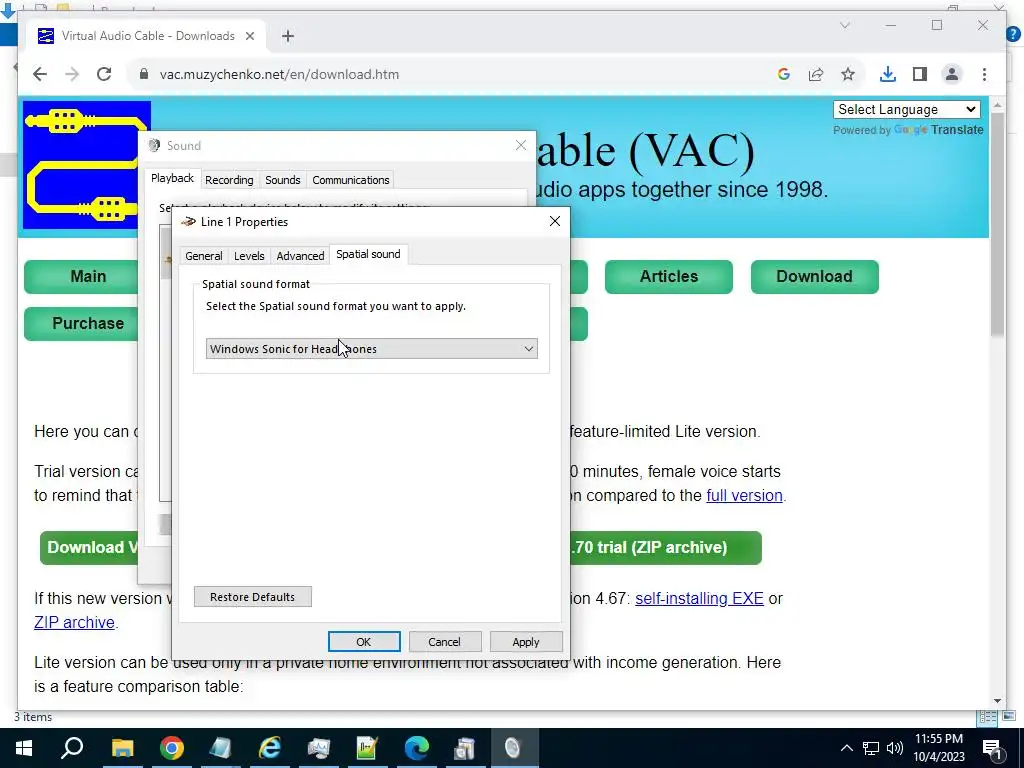The image size is (1024, 768).
Task: Confirm with the OK button
Action: tap(364, 642)
